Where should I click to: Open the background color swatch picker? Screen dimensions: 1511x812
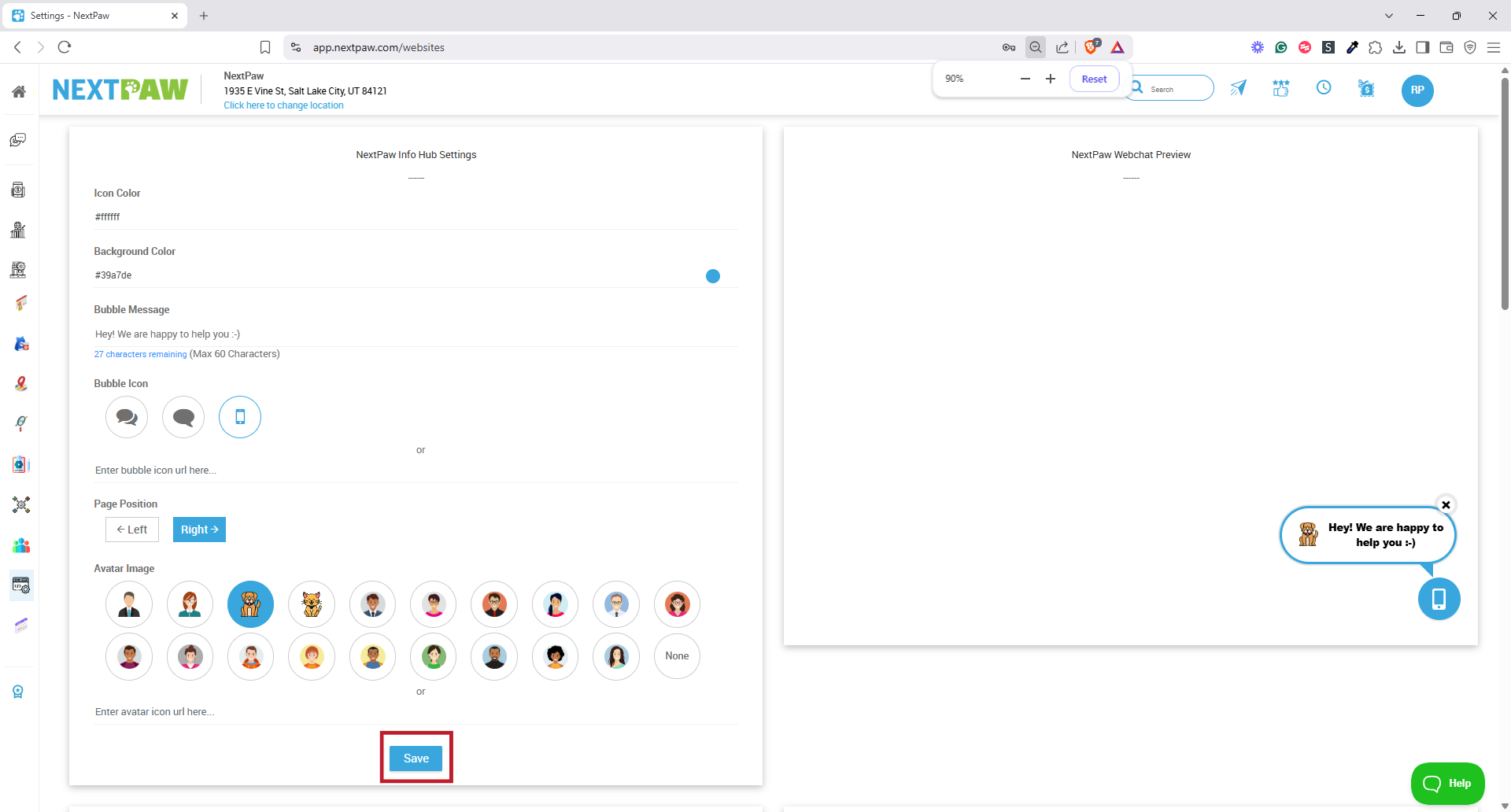713,276
